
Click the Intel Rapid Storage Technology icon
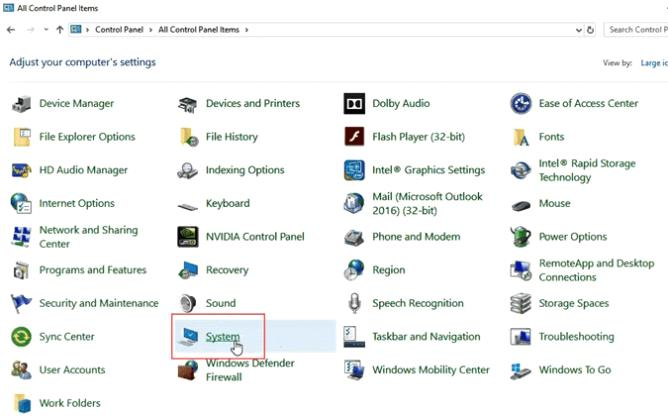coord(521,170)
